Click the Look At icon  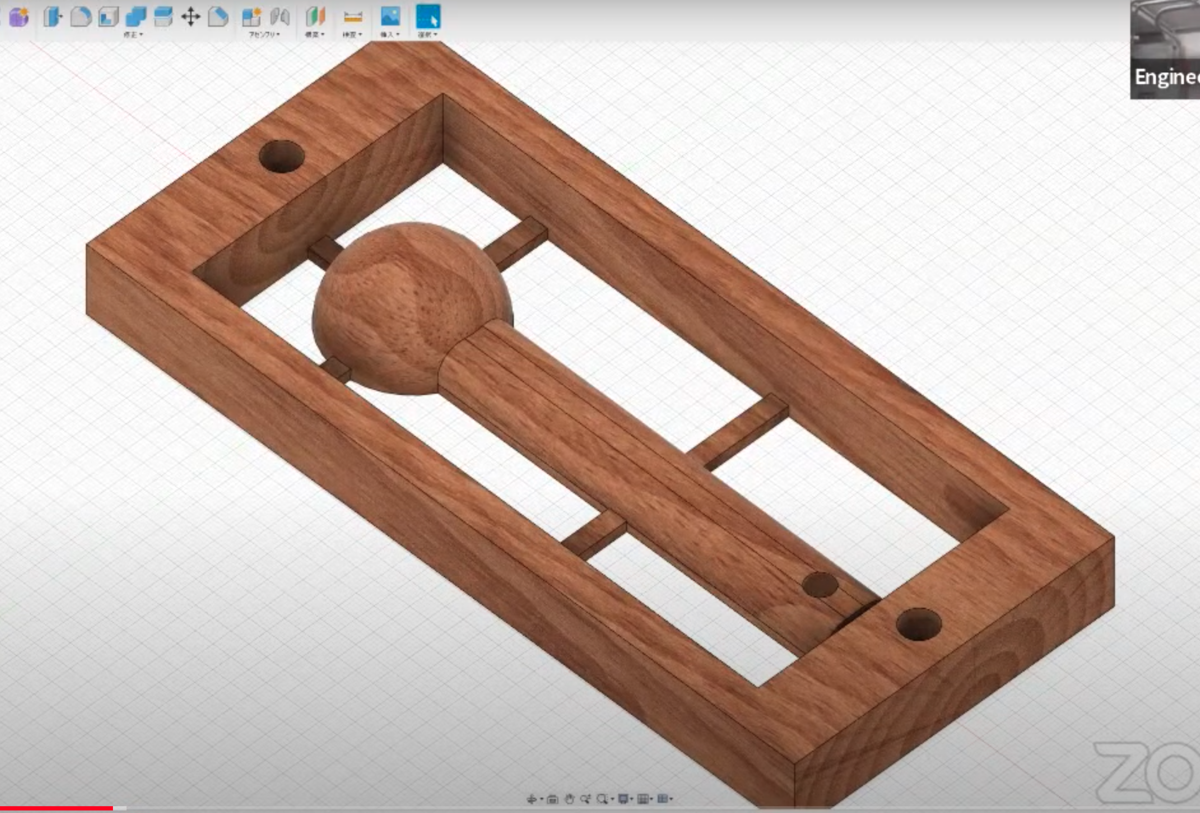click(553, 799)
